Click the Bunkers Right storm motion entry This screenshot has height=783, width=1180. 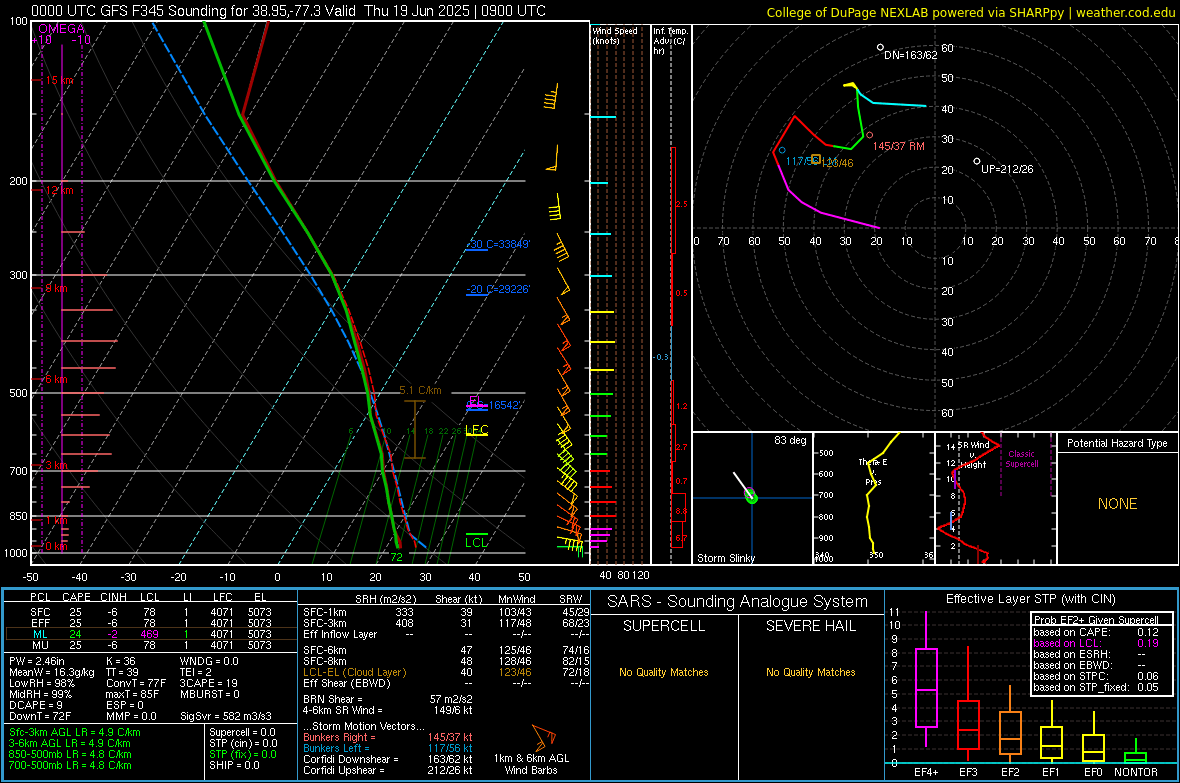[x=388, y=738]
